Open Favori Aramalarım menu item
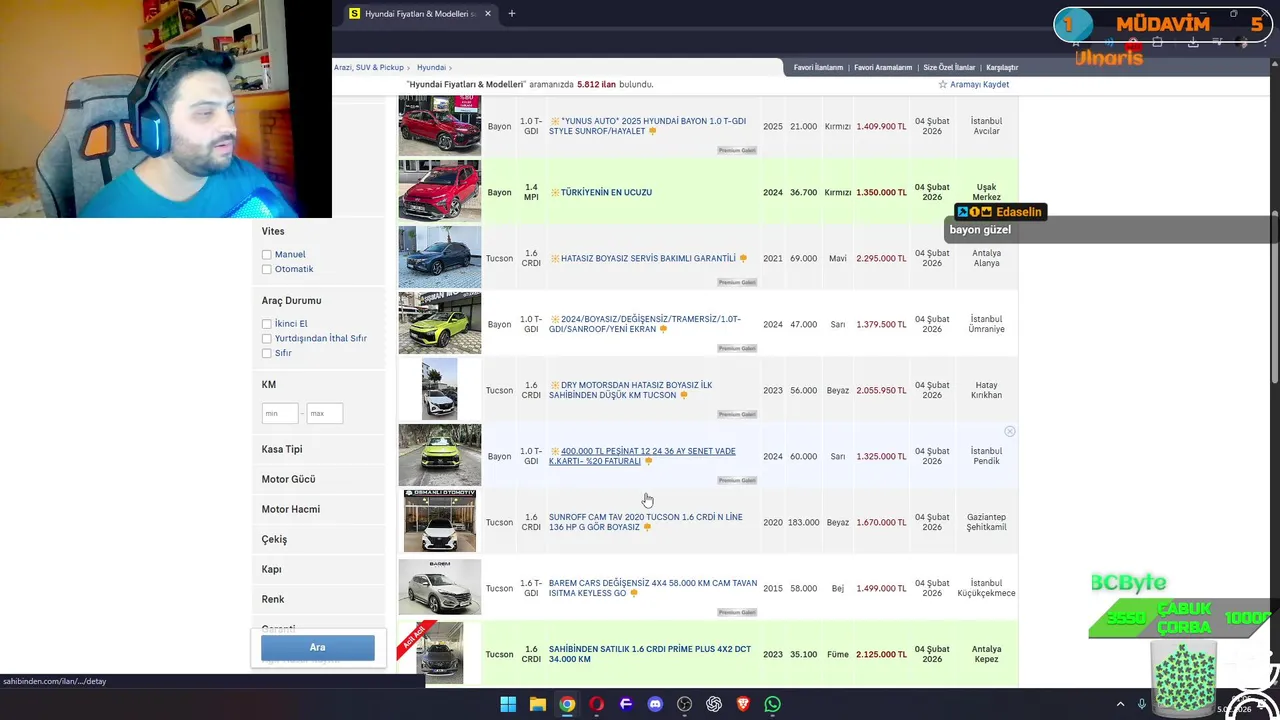This screenshot has height=720, width=1280. click(x=883, y=67)
